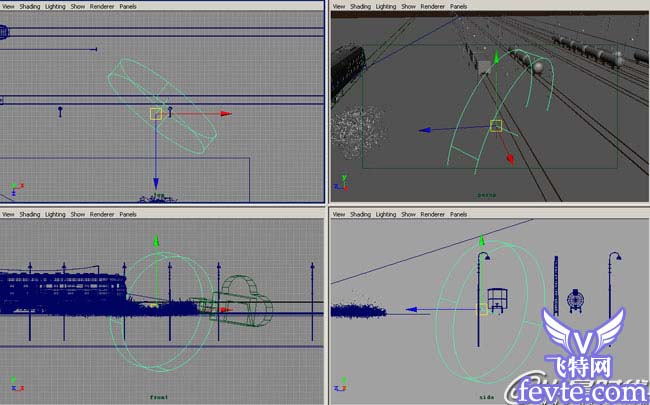Screen dimensions: 650x405
Task: Select white particle cloud in persp viewport
Action: tap(359, 132)
